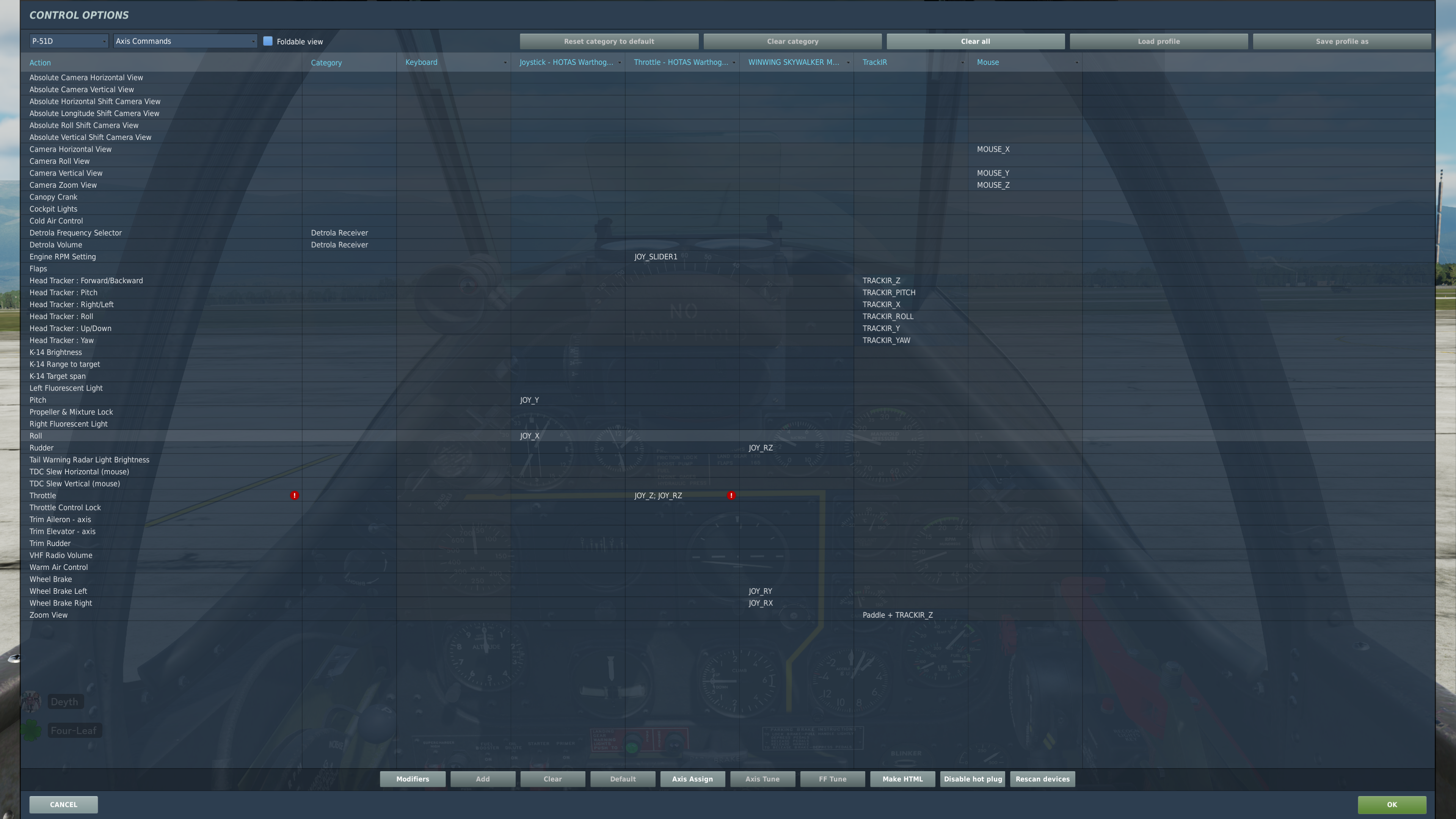Open the Axis Assign dialog

692,779
